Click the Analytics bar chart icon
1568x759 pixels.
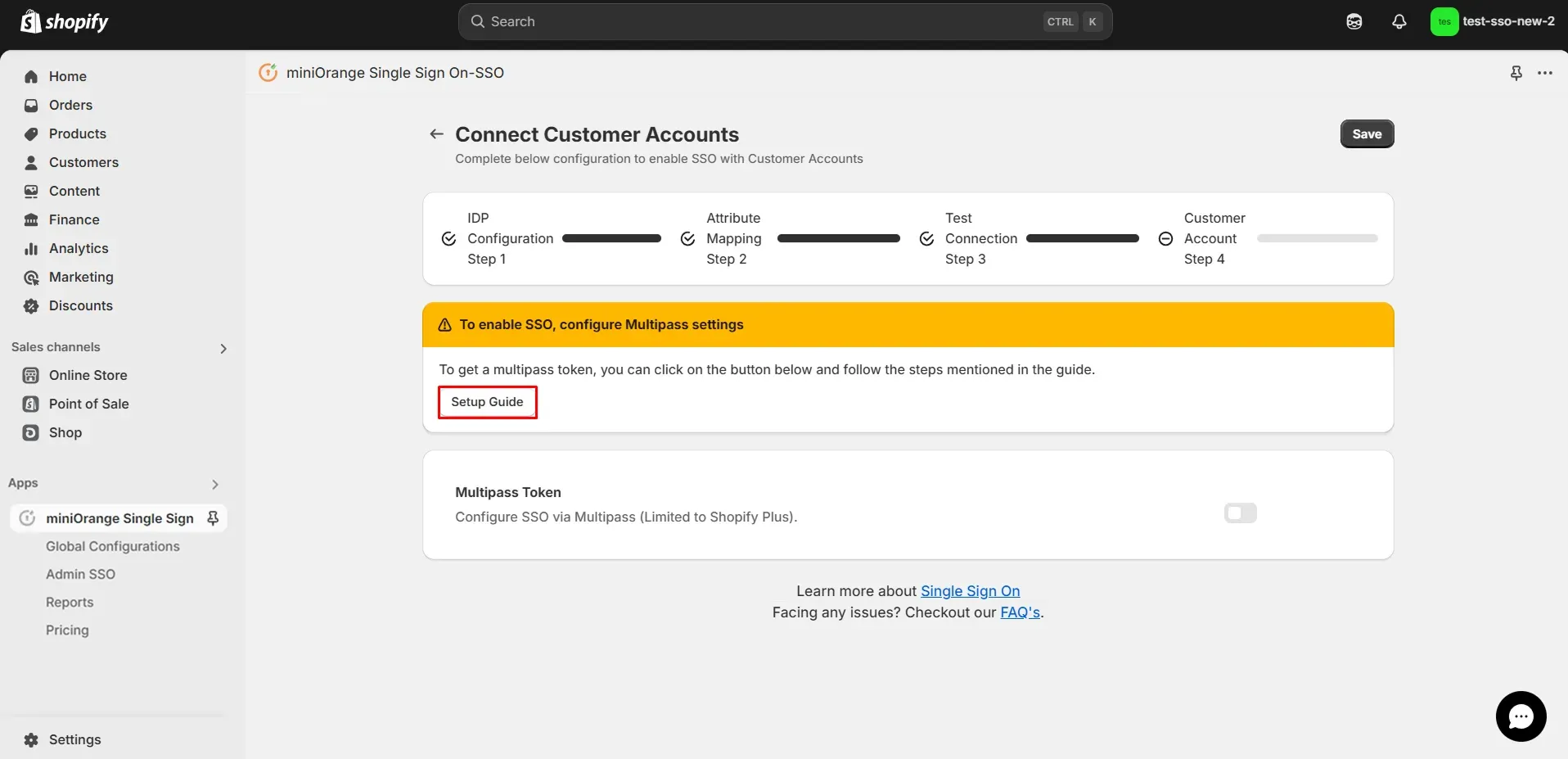pos(31,248)
